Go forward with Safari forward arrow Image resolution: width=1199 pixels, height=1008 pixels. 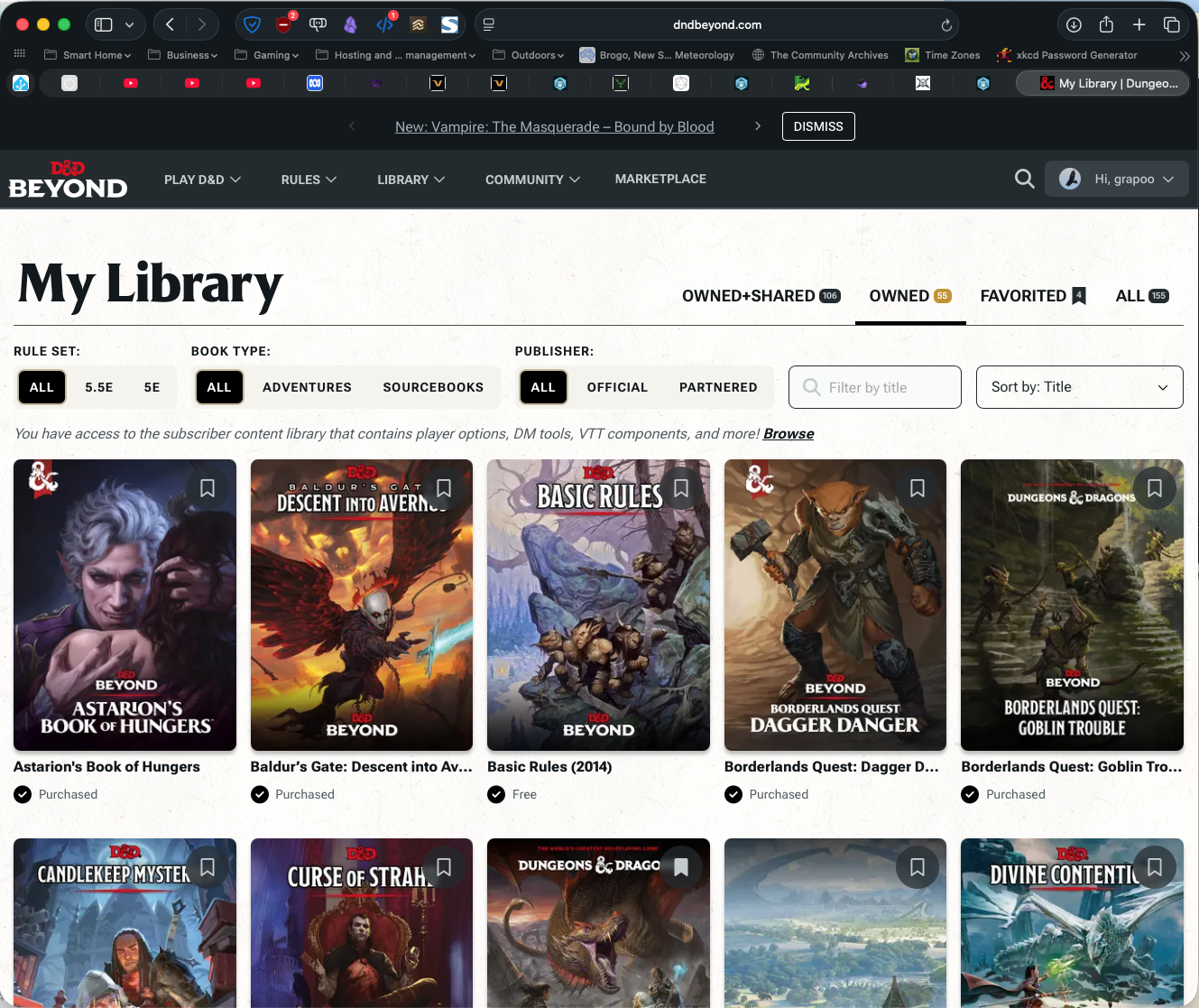point(202,25)
